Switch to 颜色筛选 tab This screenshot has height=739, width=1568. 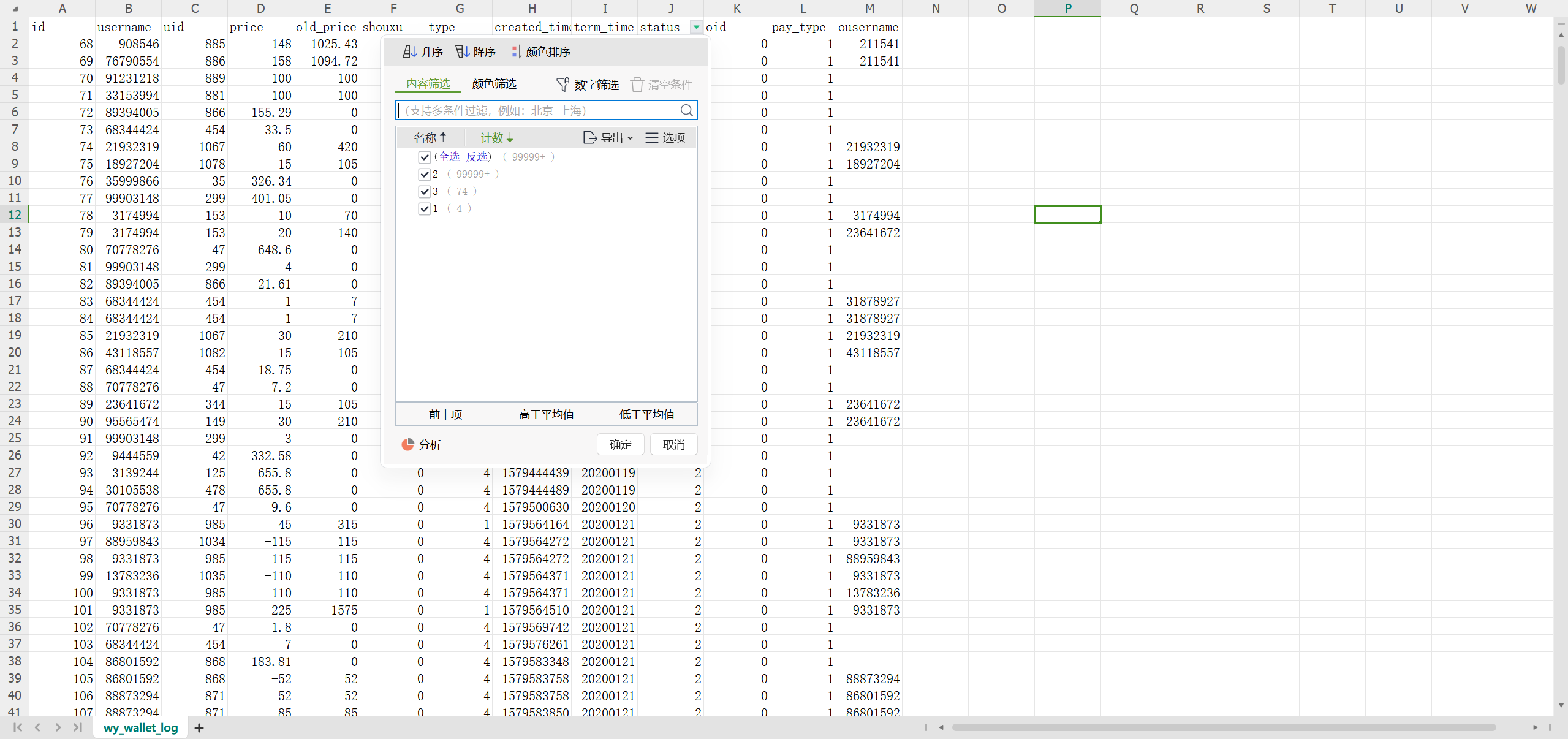tap(494, 84)
